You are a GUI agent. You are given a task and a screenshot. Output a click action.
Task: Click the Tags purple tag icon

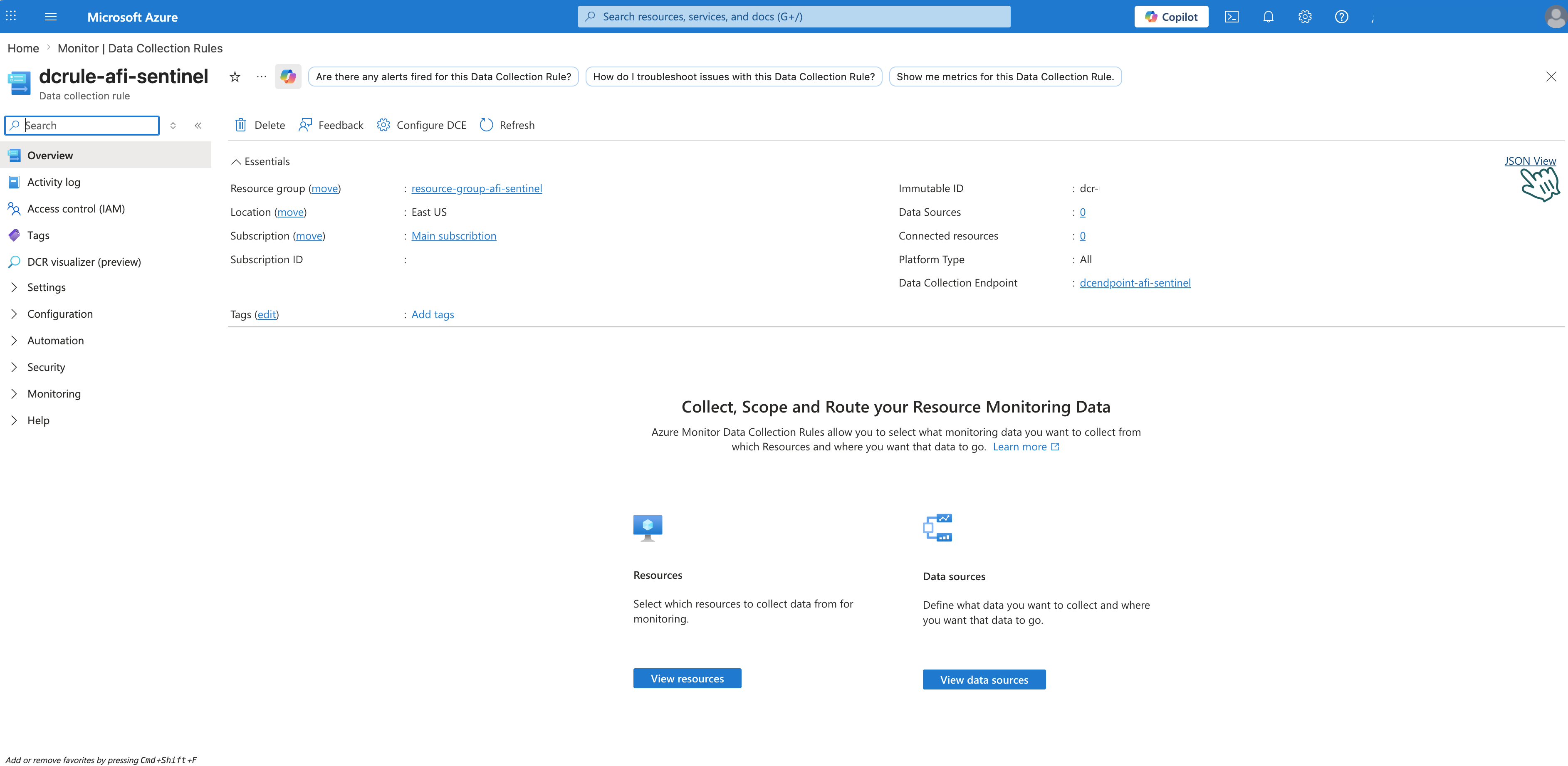(14, 235)
